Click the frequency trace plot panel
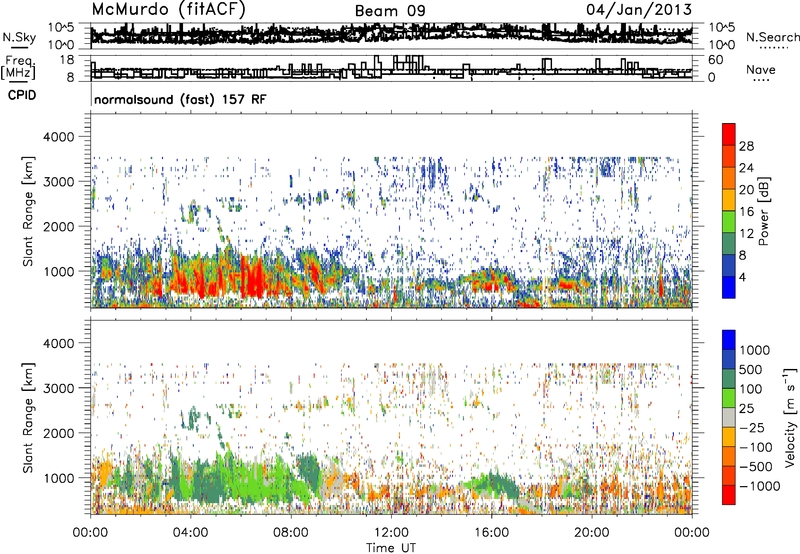Viewport: 800px width, 554px height. pyautogui.click(x=391, y=68)
